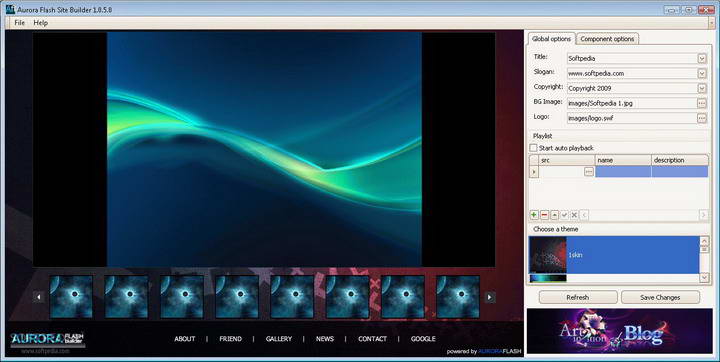Select gallery thumbnail beside the right arrow
Image resolution: width=720 pixels, height=362 pixels.
(x=458, y=297)
